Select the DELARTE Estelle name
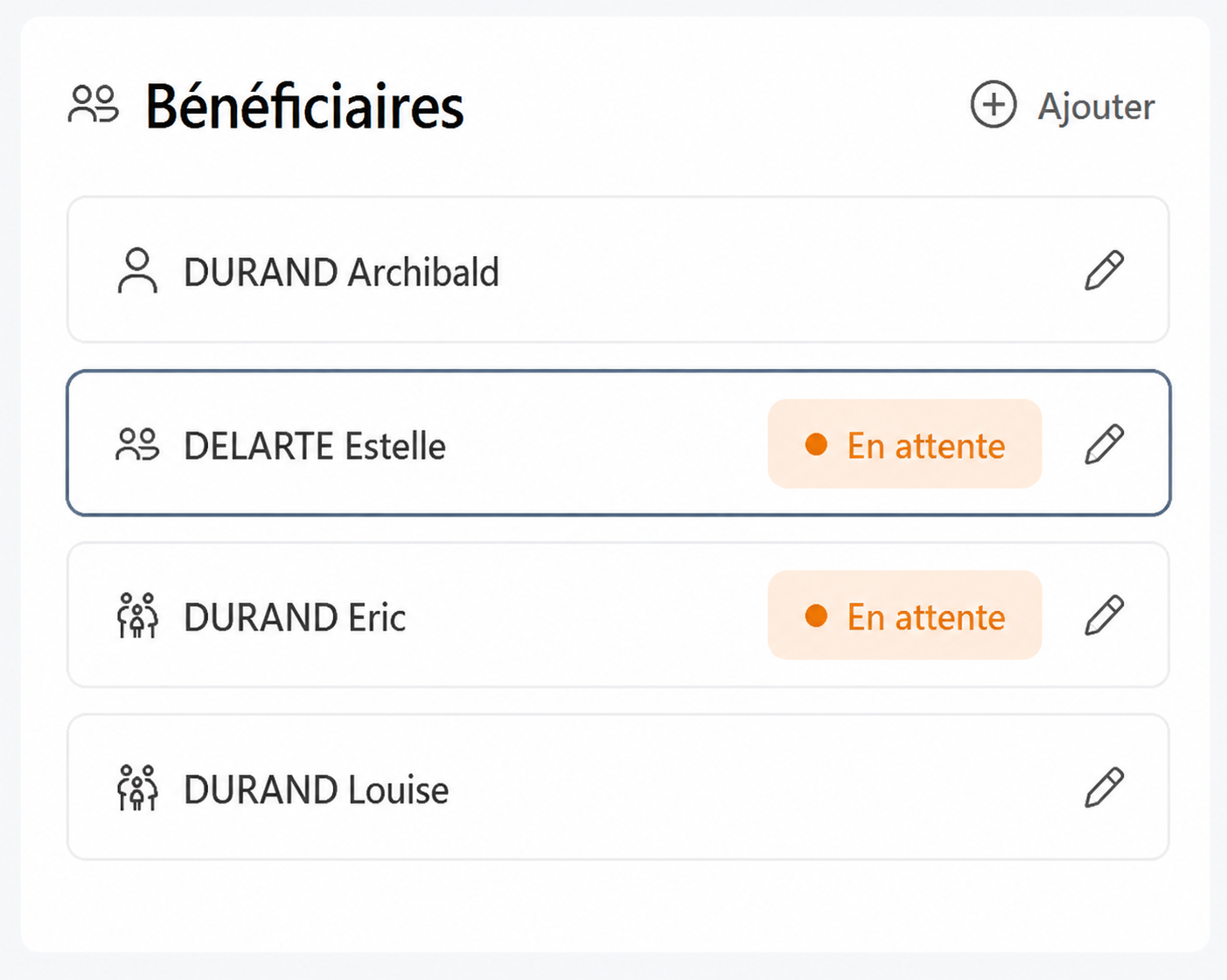The height and width of the screenshot is (980, 1227). [x=315, y=446]
